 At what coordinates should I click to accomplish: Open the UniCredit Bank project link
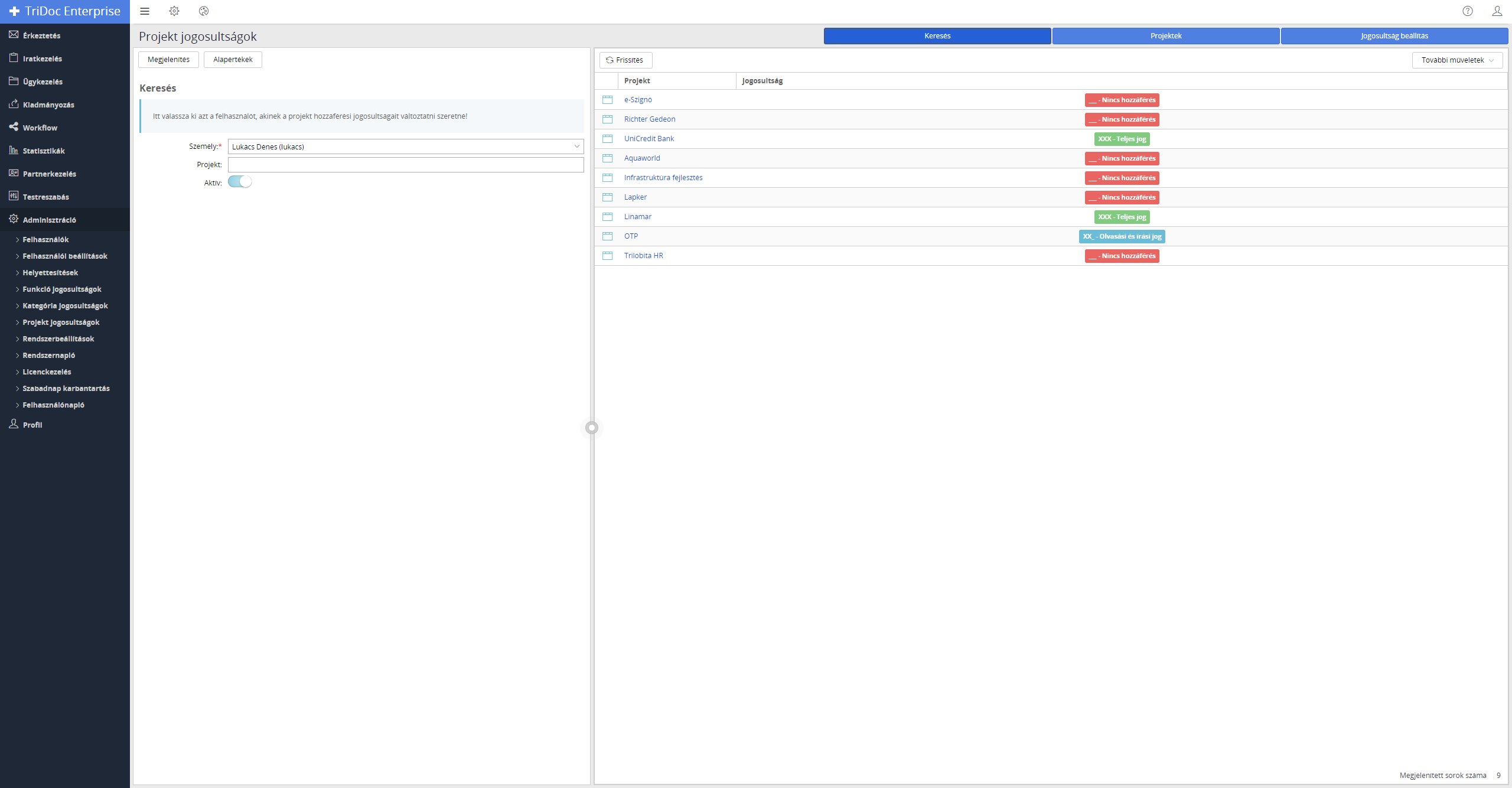(649, 139)
